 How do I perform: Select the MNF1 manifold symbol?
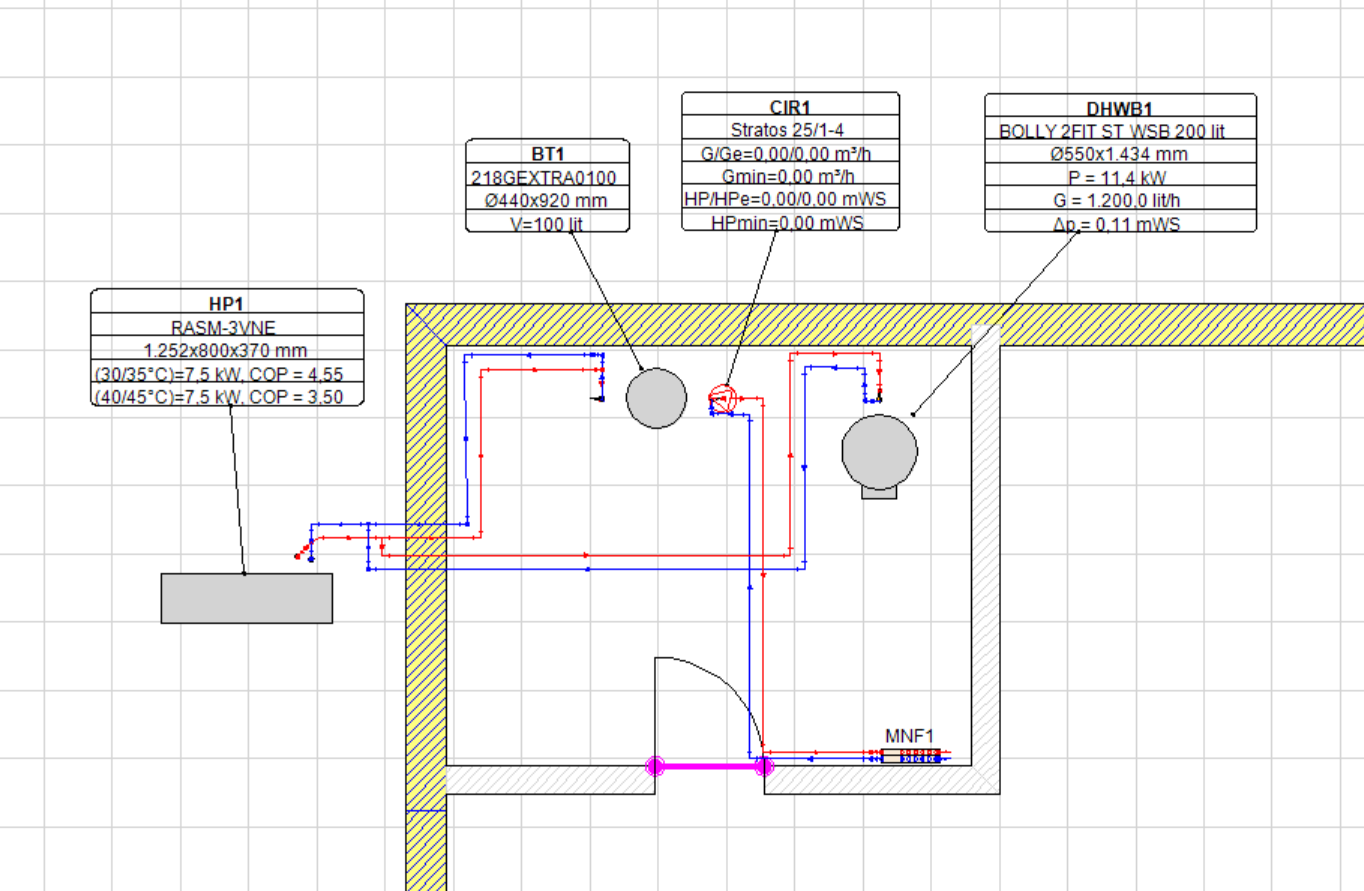tap(911, 754)
